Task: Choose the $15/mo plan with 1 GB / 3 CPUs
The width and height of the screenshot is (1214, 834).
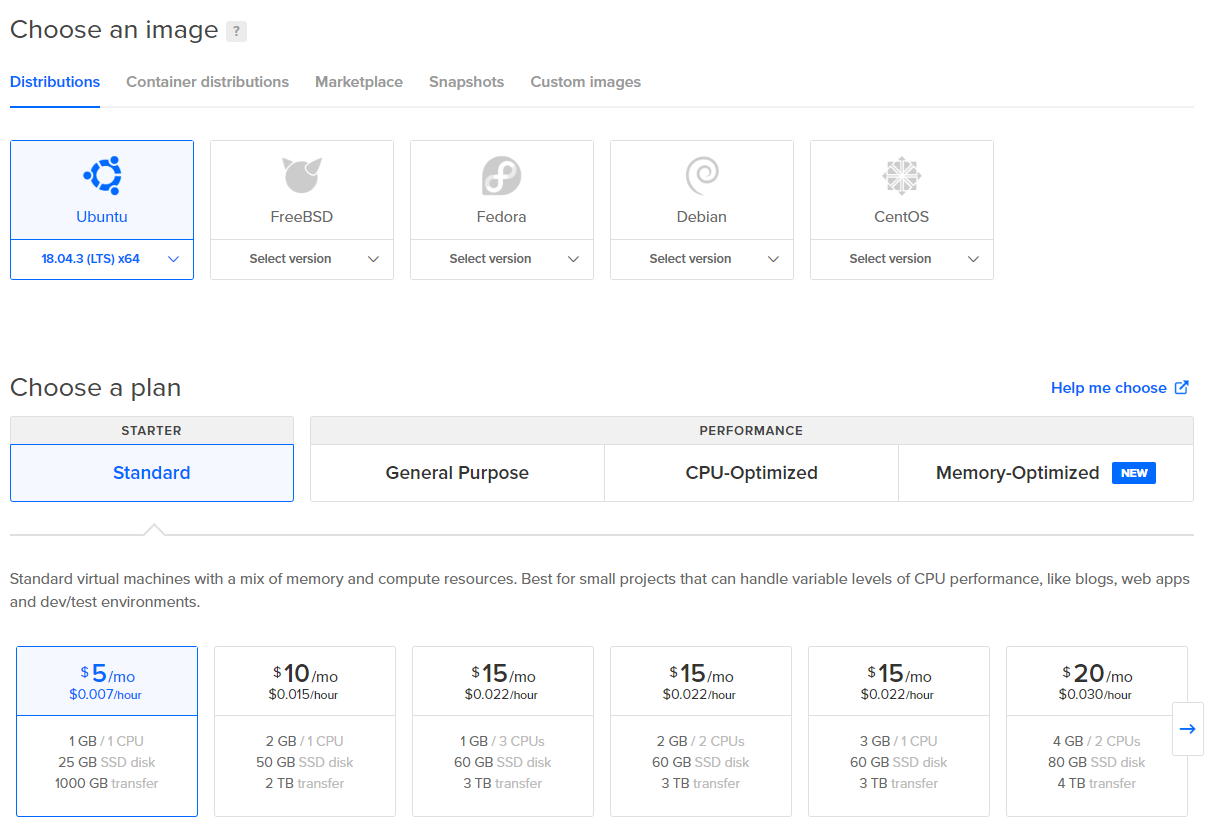Action: [x=503, y=731]
